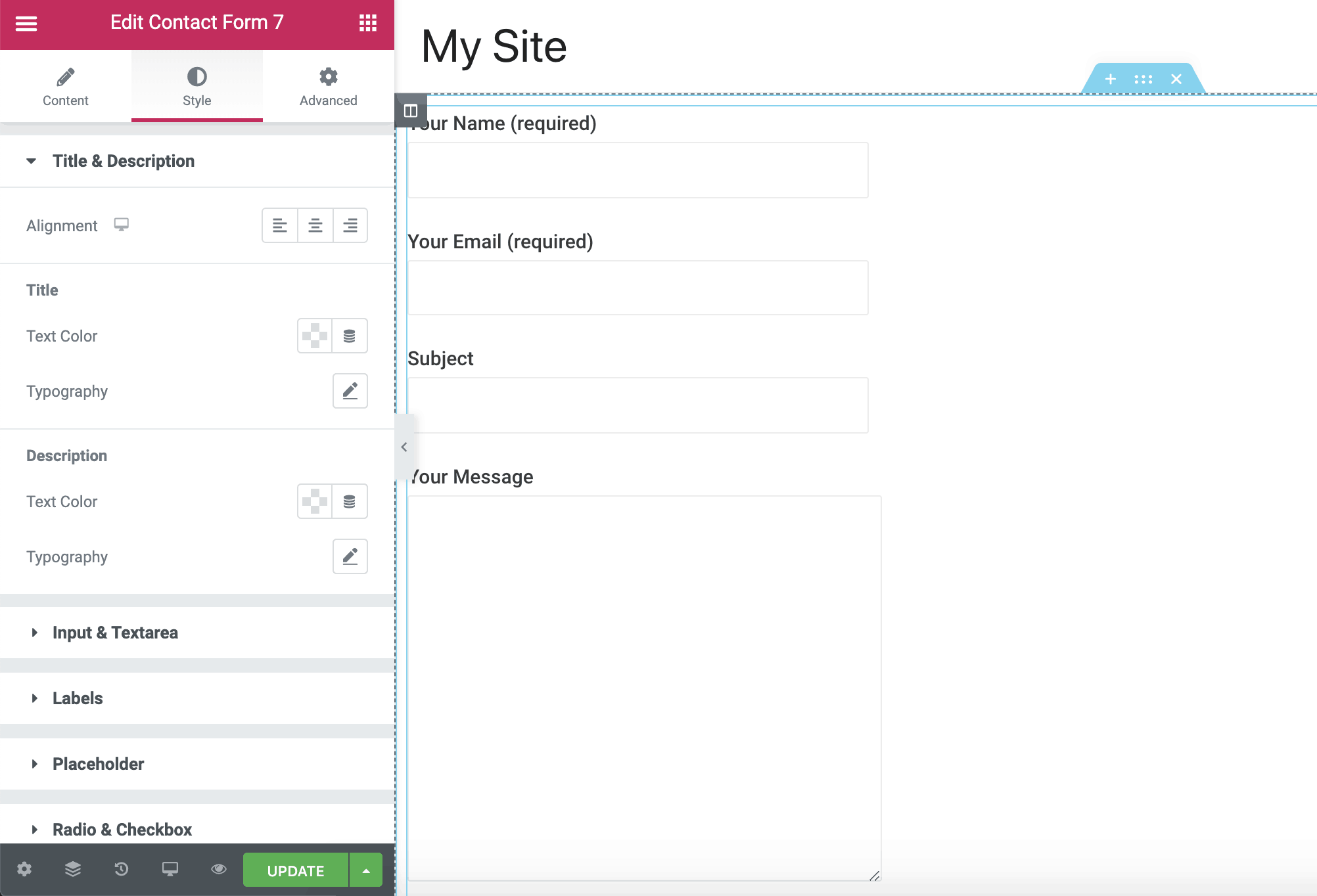This screenshot has width=1317, height=896.
Task: Click the alignment left icon
Action: pos(279,225)
